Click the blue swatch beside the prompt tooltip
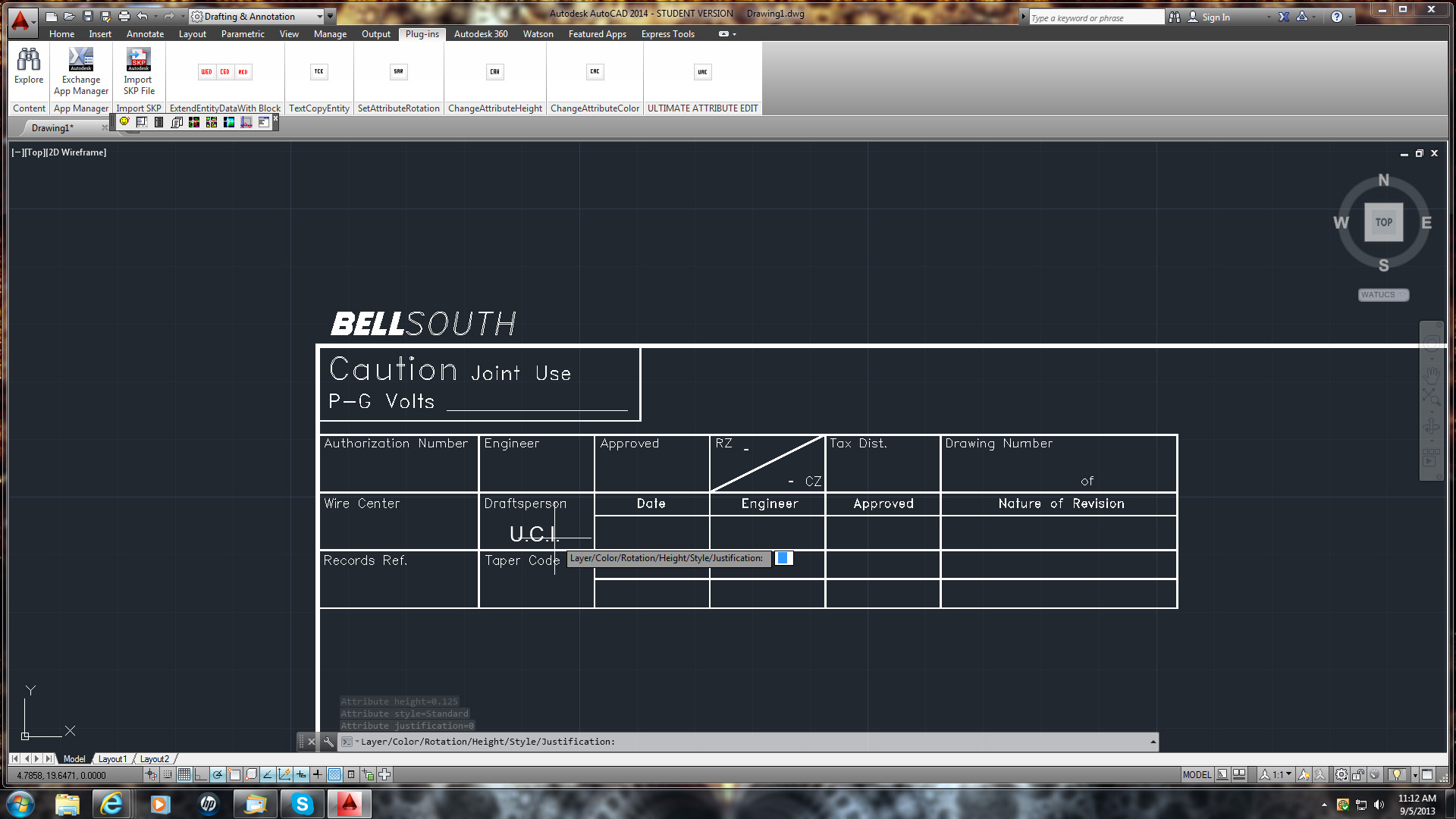The width and height of the screenshot is (1456, 819). [x=783, y=558]
